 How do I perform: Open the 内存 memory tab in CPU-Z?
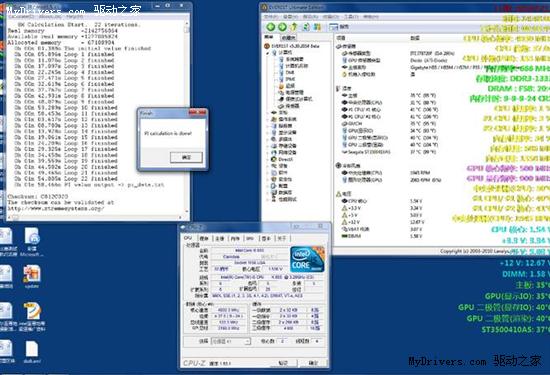point(235,239)
